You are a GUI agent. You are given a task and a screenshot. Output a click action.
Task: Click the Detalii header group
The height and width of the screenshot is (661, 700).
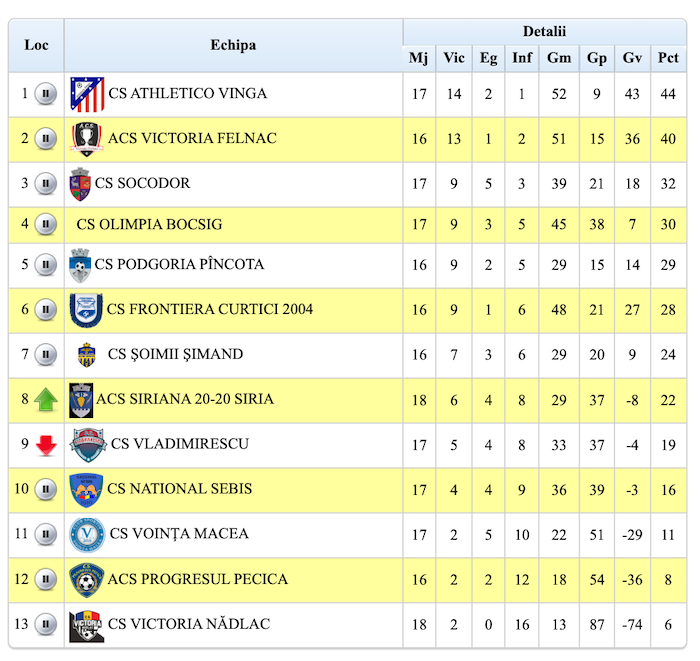coord(544,32)
